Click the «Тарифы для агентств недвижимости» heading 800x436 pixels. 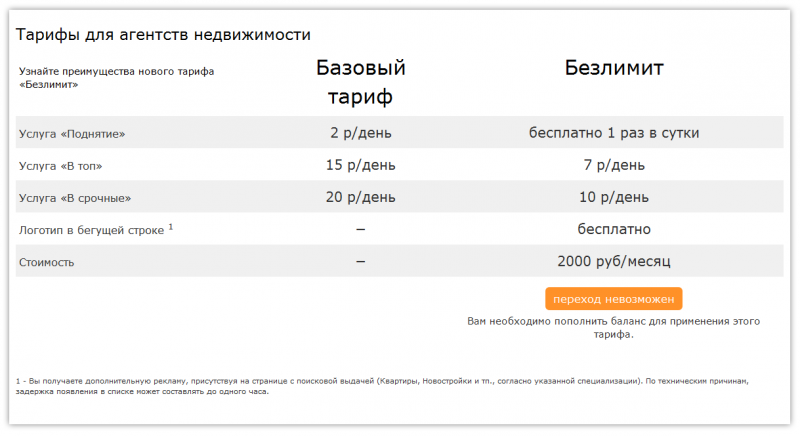point(163,34)
